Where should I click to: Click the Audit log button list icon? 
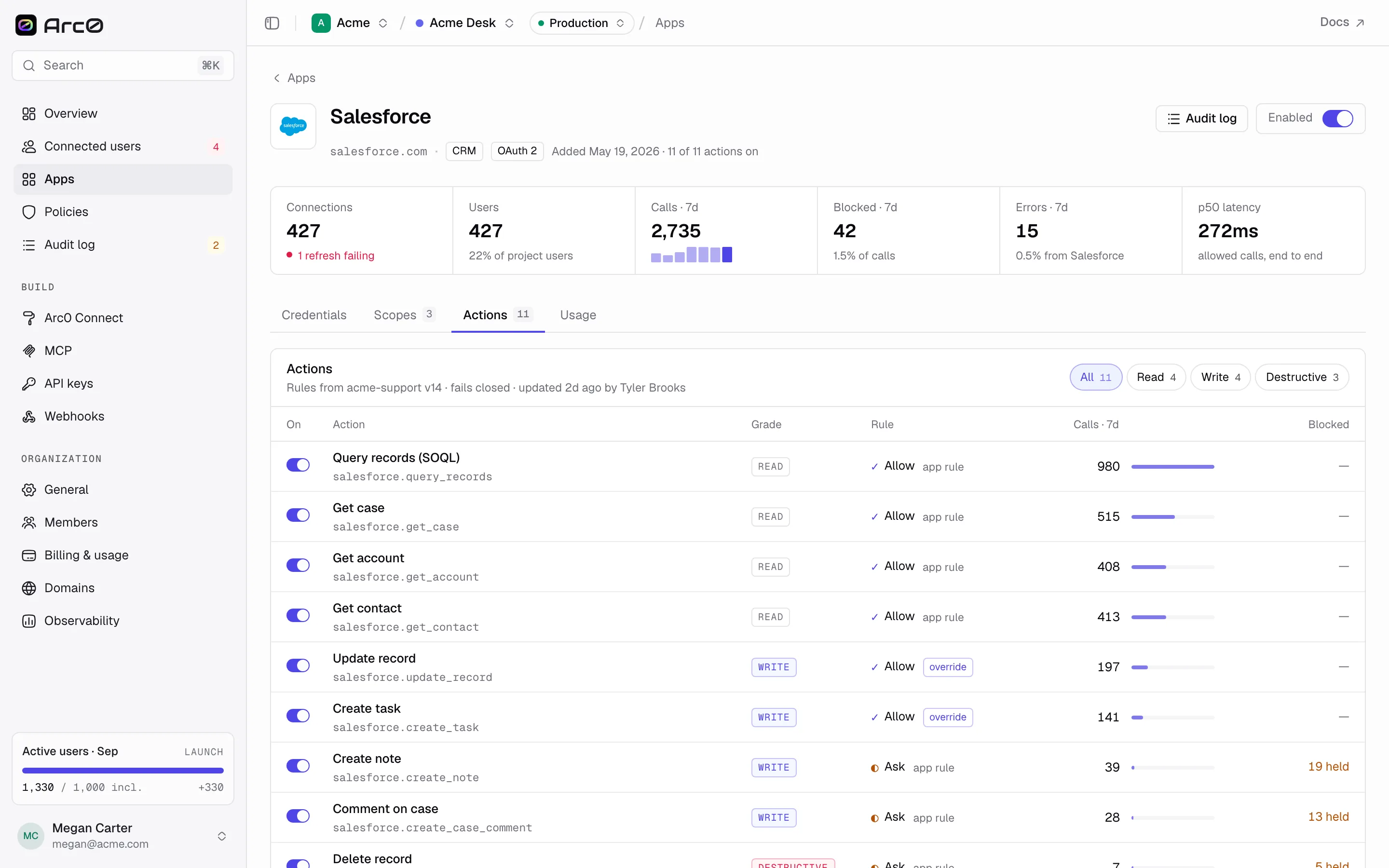pos(1174,119)
